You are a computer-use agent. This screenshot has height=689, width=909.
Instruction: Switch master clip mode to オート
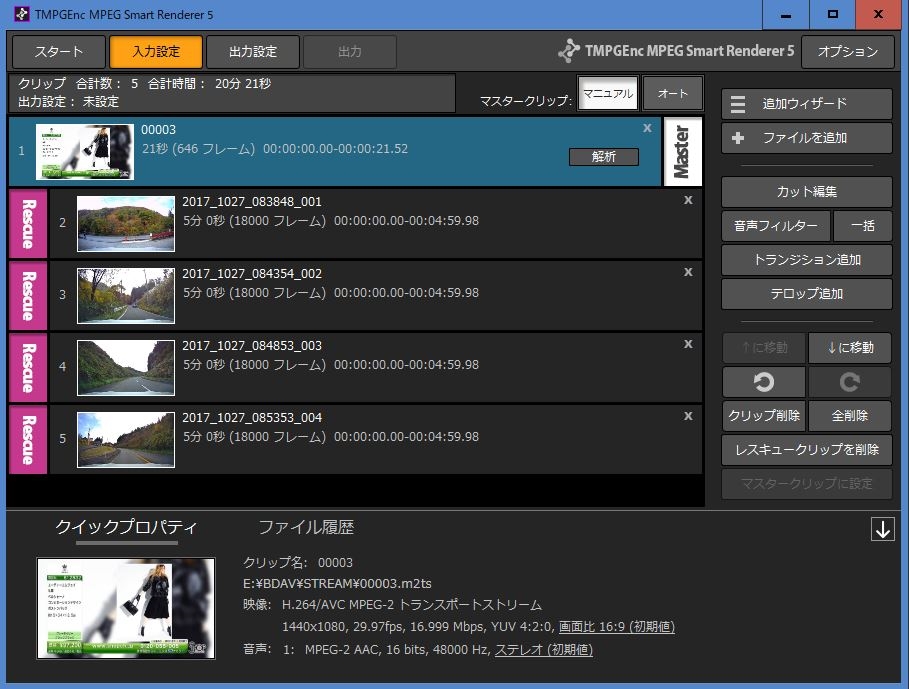coord(673,94)
